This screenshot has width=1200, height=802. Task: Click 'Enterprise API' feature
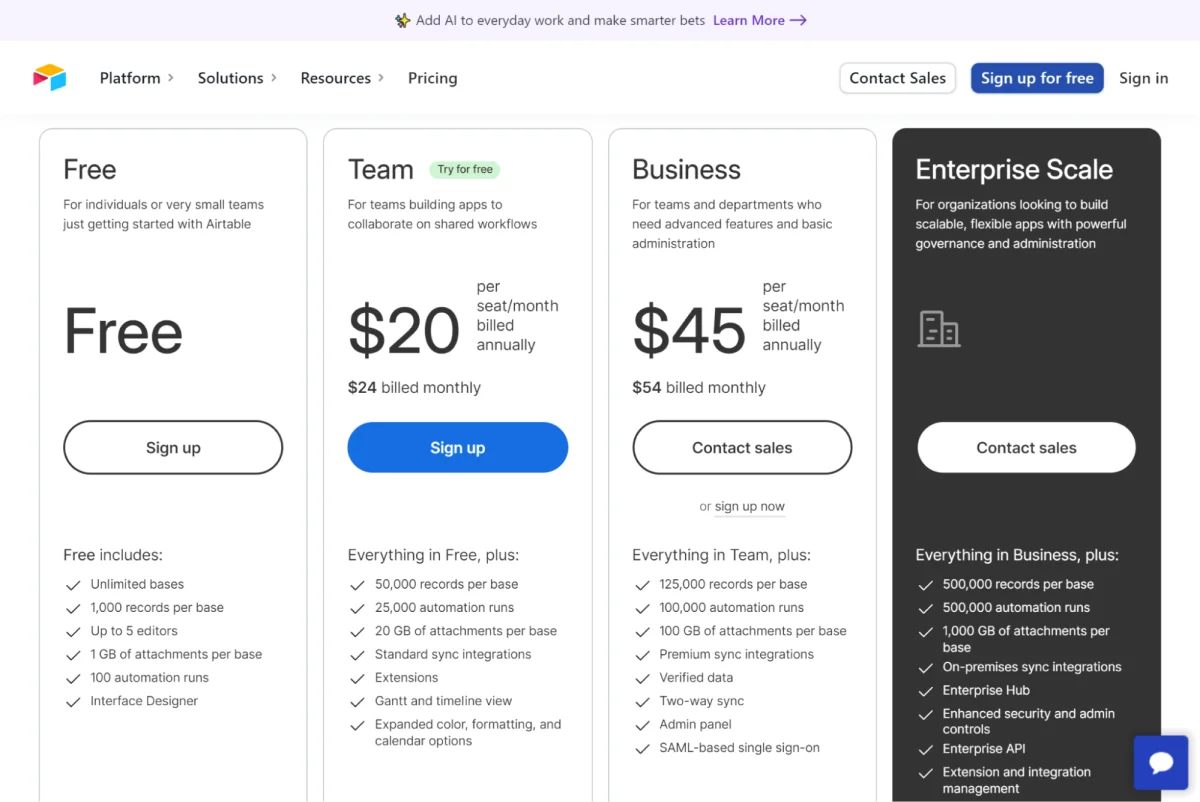[984, 749]
